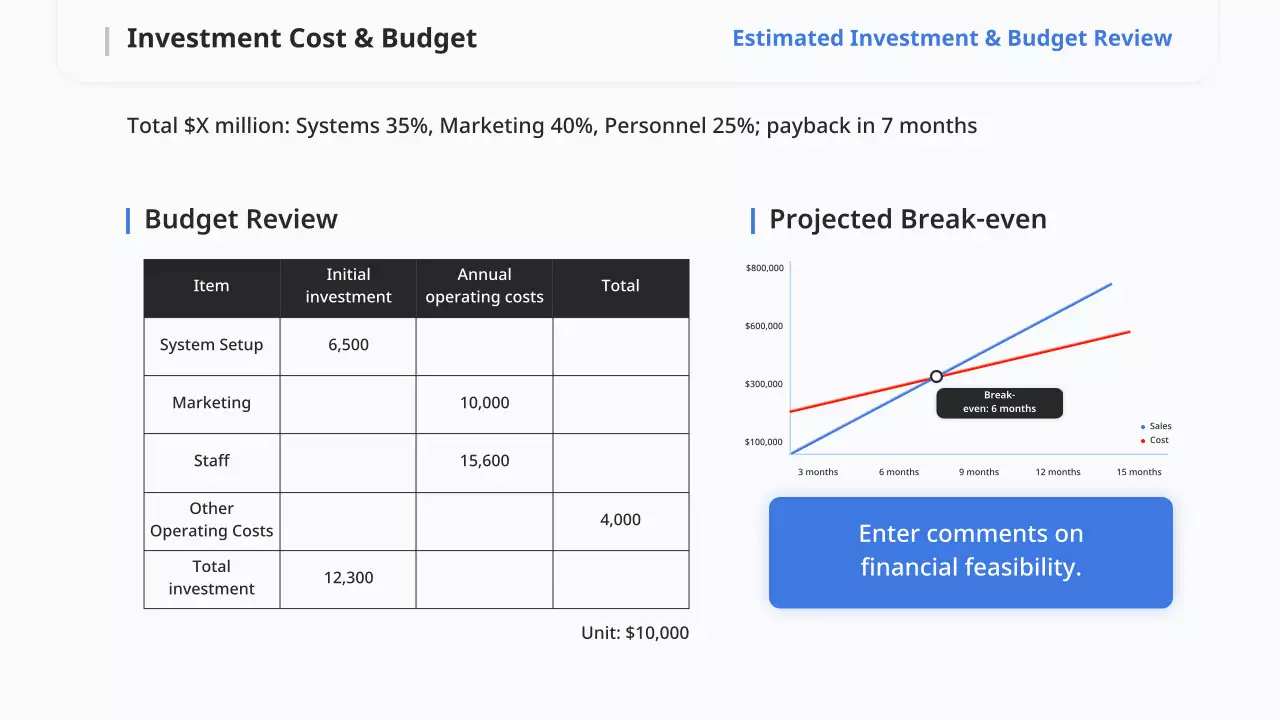Select the 'Unit: $10,000' note
The image size is (1280, 720).
coord(634,633)
